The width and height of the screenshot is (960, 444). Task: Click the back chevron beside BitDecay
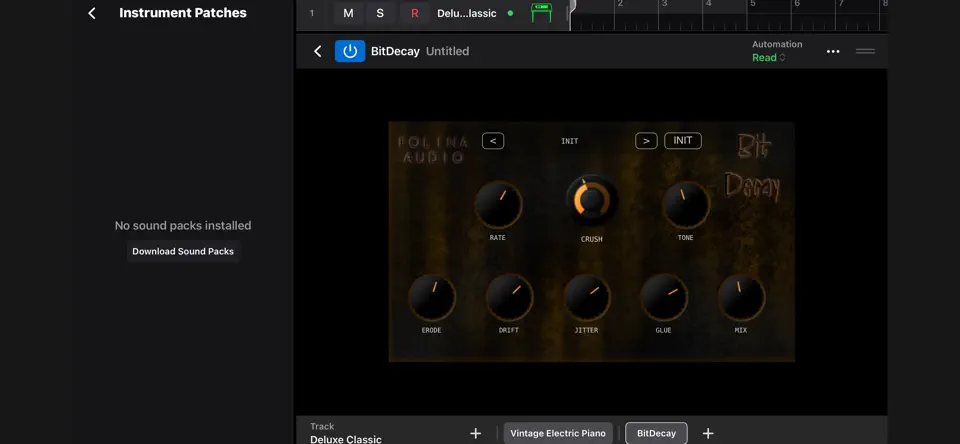point(317,51)
